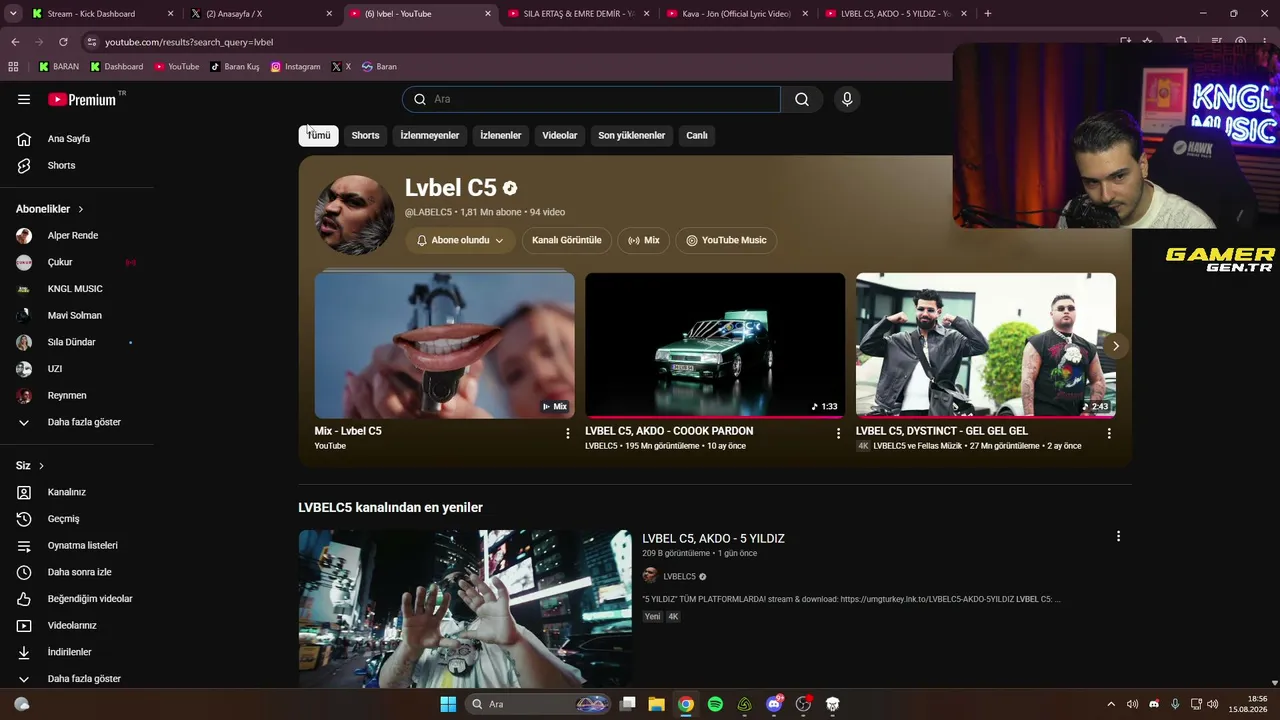Open more options for GEL GEL GEL video
The width and height of the screenshot is (1280, 720).
coord(1109,433)
